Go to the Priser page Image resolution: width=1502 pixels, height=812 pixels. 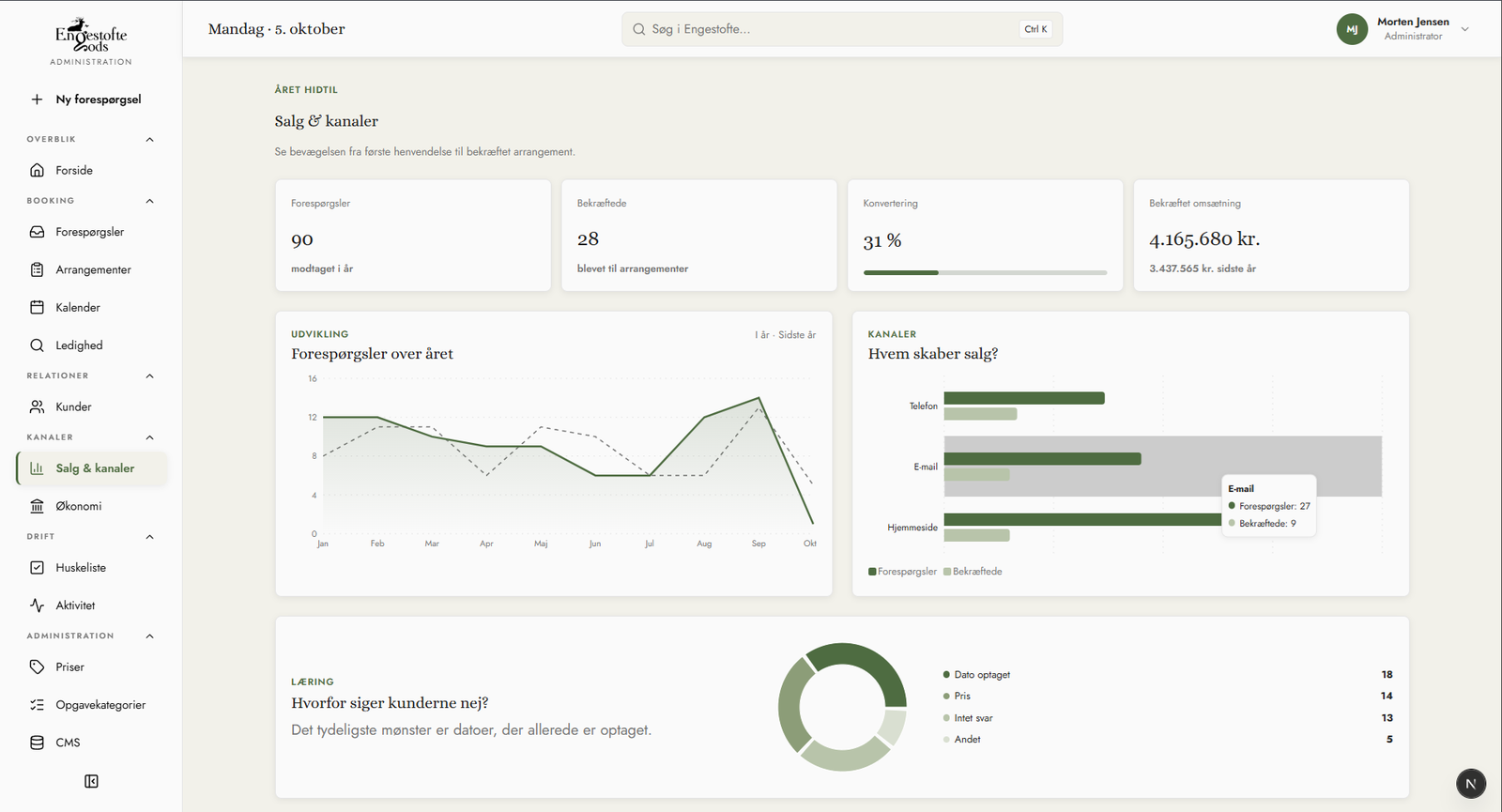(91, 666)
